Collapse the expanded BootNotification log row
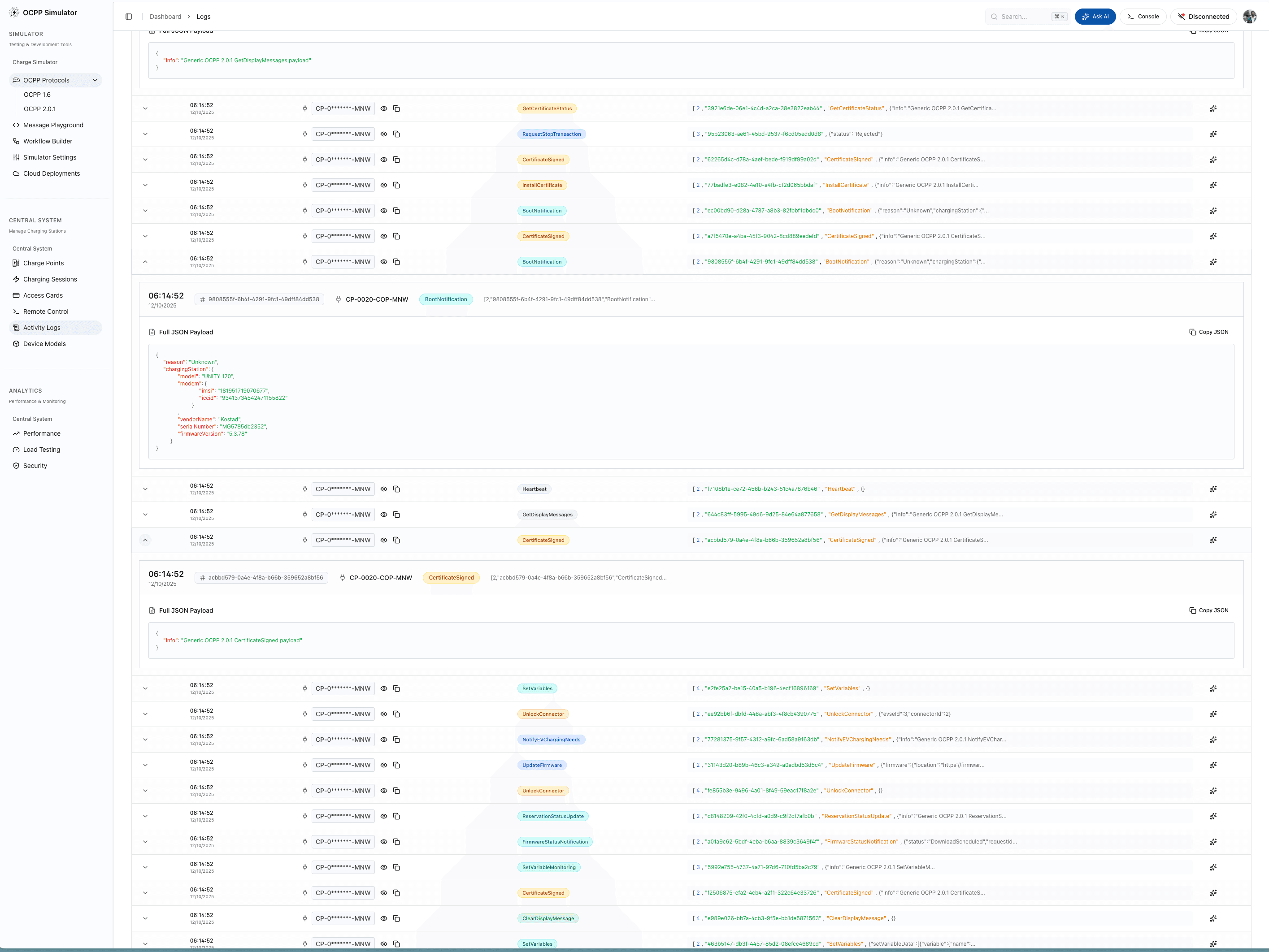 [145, 261]
